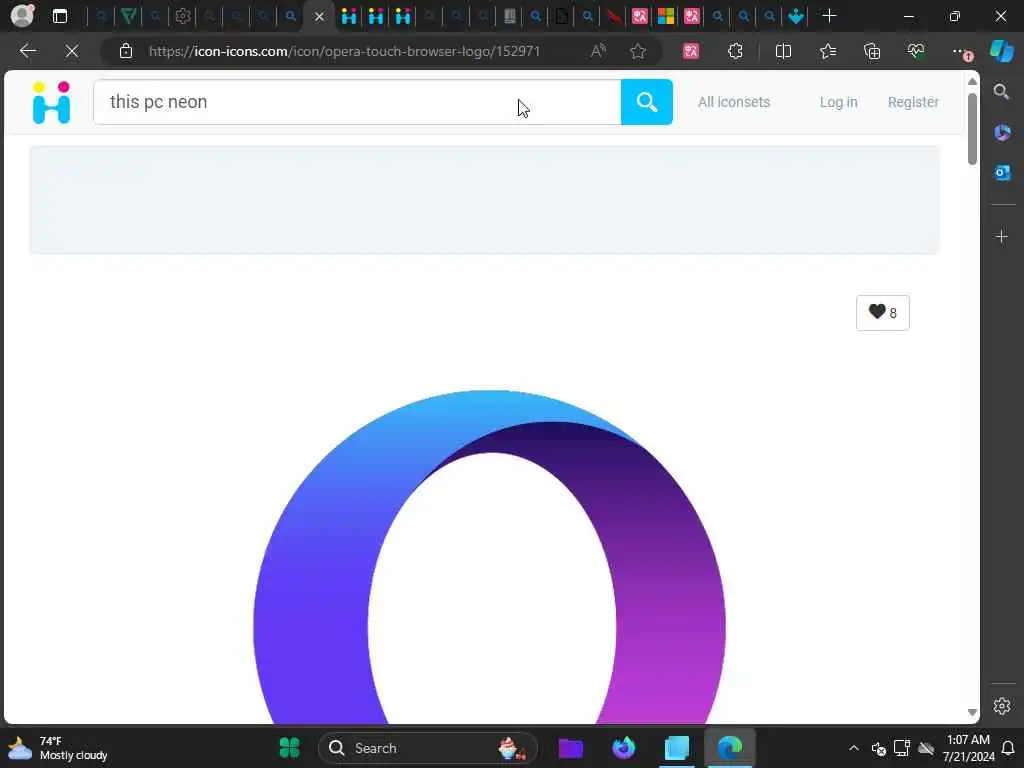1024x768 pixels.
Task: Open Edge sidebar search icon
Action: point(1002,91)
